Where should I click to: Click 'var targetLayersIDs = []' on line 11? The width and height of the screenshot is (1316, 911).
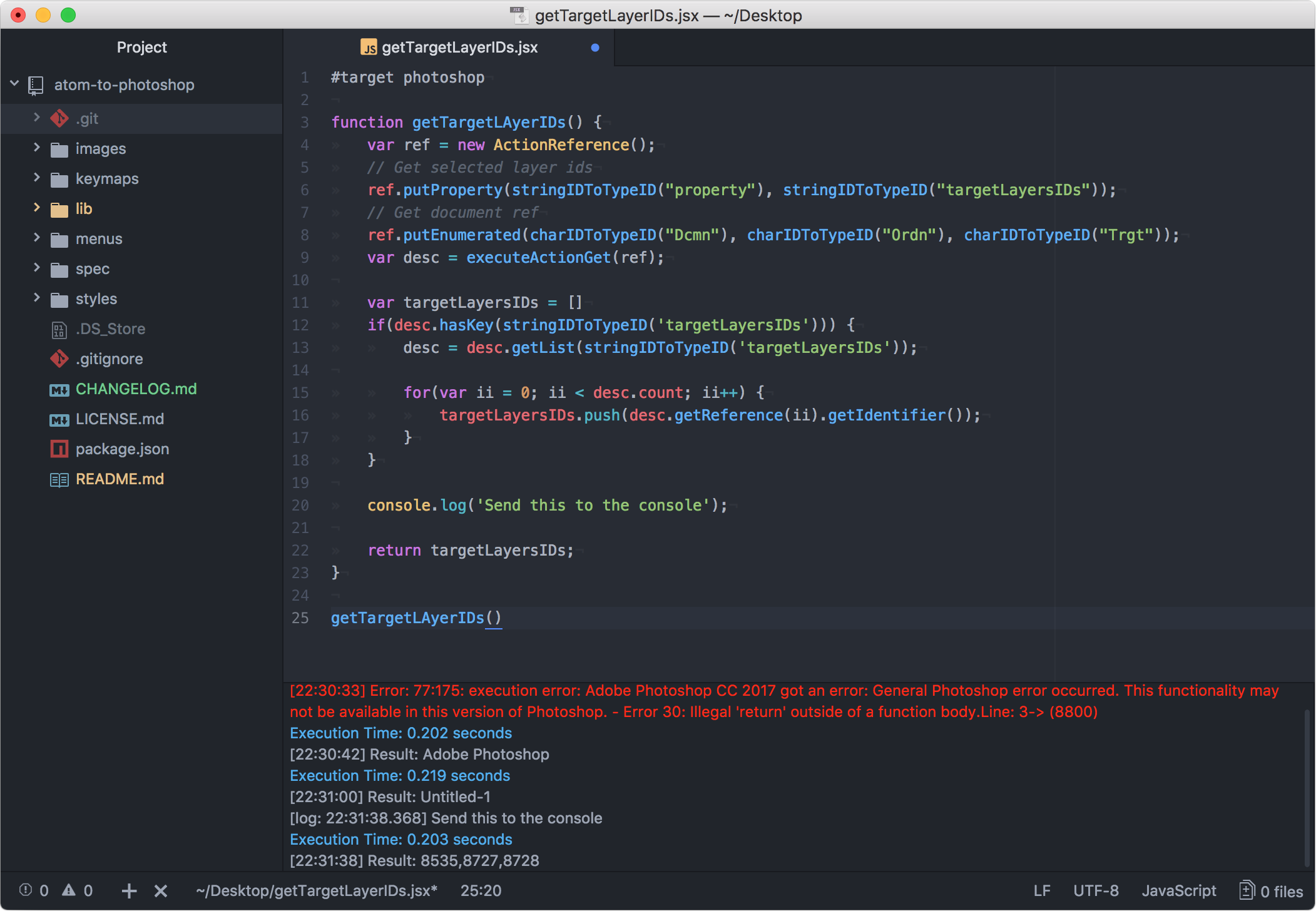475,303
